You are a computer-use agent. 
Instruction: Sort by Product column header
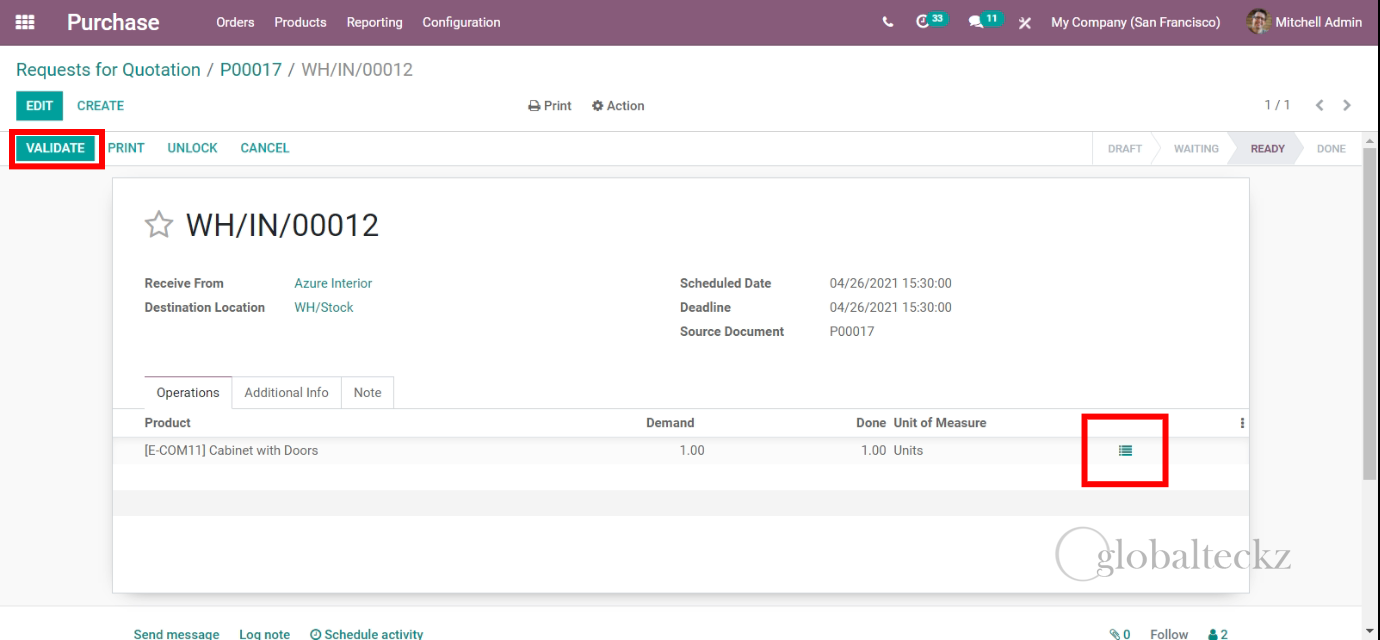coord(168,423)
